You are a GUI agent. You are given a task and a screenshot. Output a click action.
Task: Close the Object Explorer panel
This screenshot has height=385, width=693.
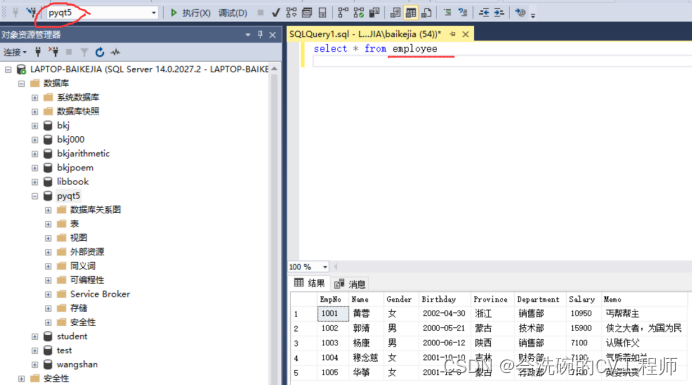(x=273, y=34)
